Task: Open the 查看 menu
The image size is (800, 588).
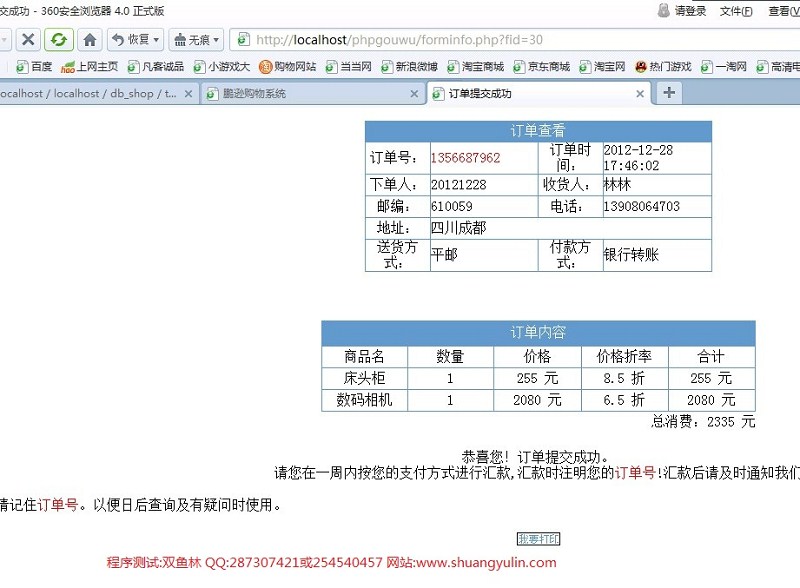Action: point(784,11)
